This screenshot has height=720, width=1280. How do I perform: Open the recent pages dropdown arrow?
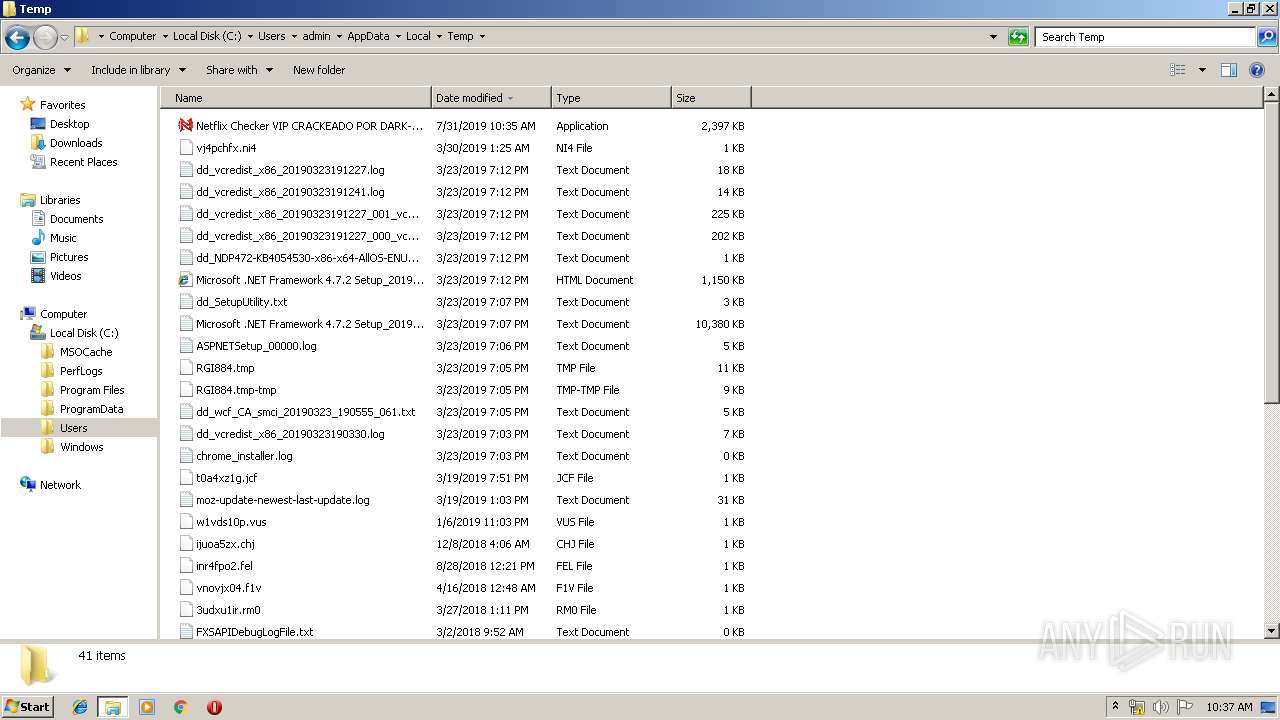tap(64, 37)
